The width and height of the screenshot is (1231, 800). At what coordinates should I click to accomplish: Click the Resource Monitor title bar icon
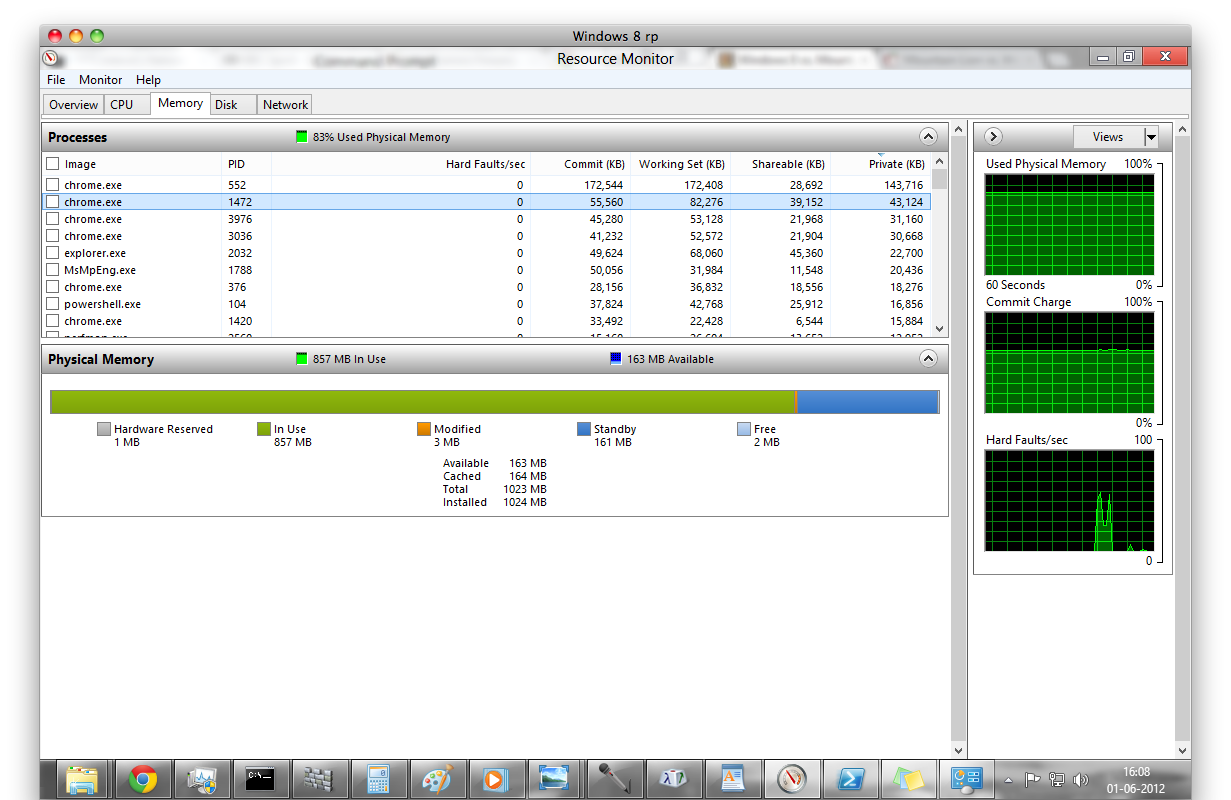click(51, 59)
